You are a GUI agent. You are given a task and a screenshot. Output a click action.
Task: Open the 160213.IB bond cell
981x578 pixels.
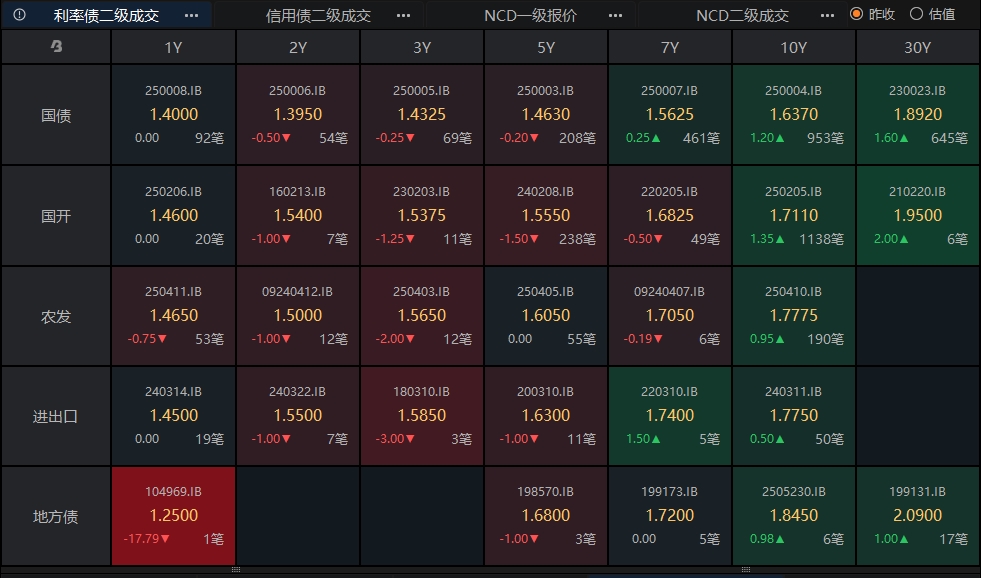click(x=298, y=216)
